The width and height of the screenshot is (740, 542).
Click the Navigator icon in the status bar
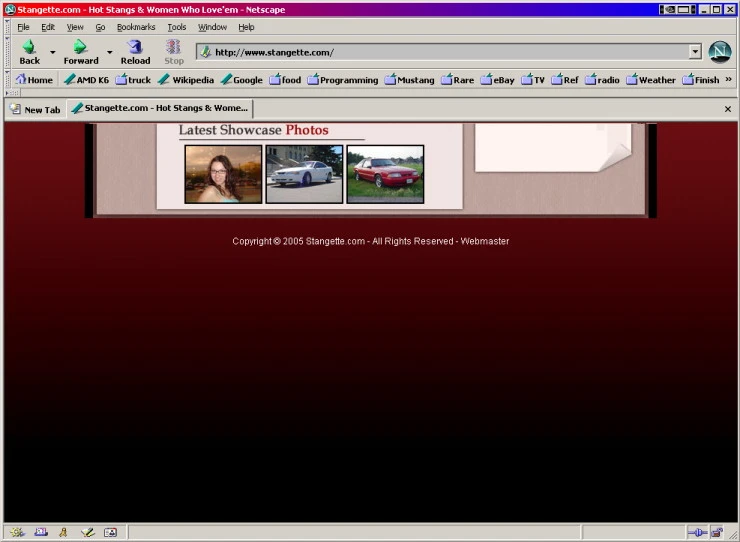pos(17,533)
